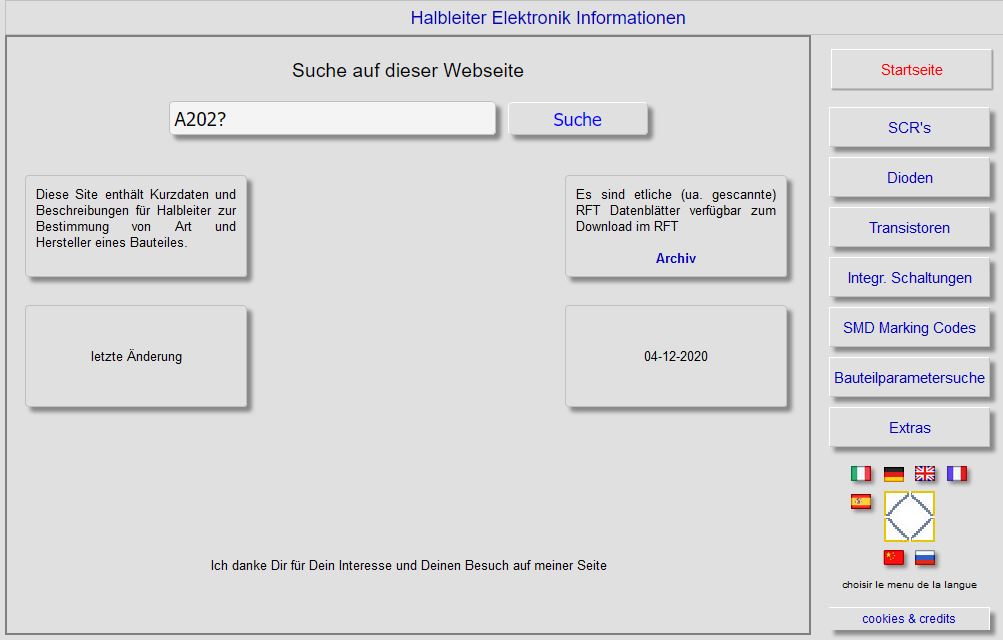Pick the Spanish flag icon
The height and width of the screenshot is (640, 1003).
pos(861,502)
